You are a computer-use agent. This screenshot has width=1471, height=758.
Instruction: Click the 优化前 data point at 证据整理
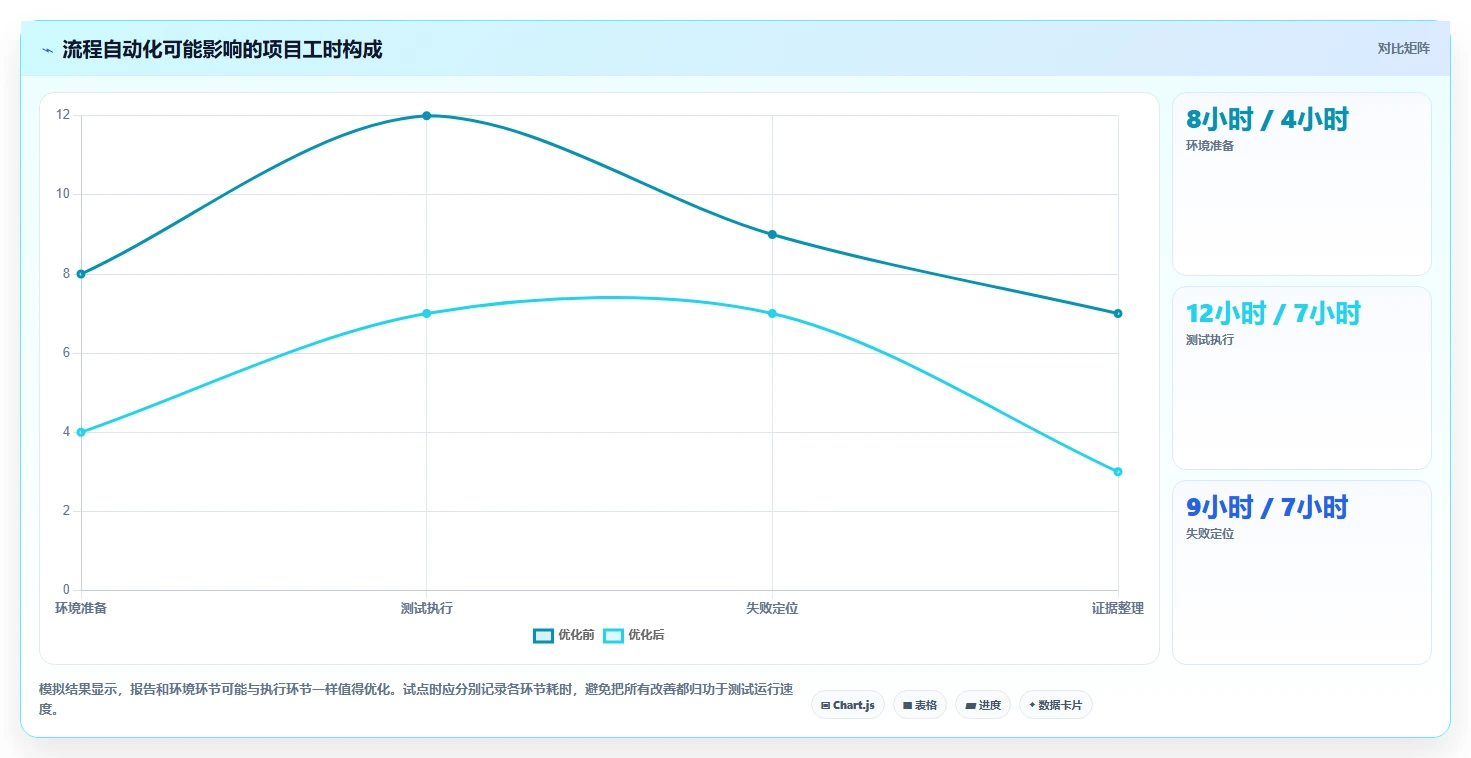(1118, 313)
